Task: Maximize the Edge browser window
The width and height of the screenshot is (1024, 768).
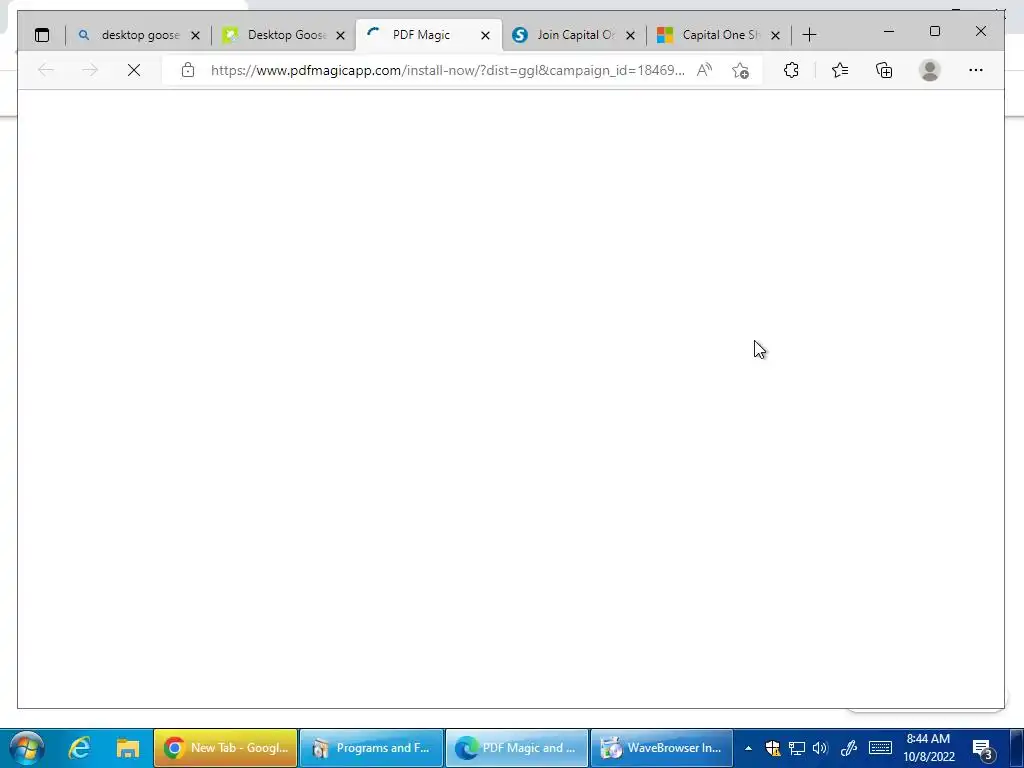Action: pyautogui.click(x=935, y=31)
